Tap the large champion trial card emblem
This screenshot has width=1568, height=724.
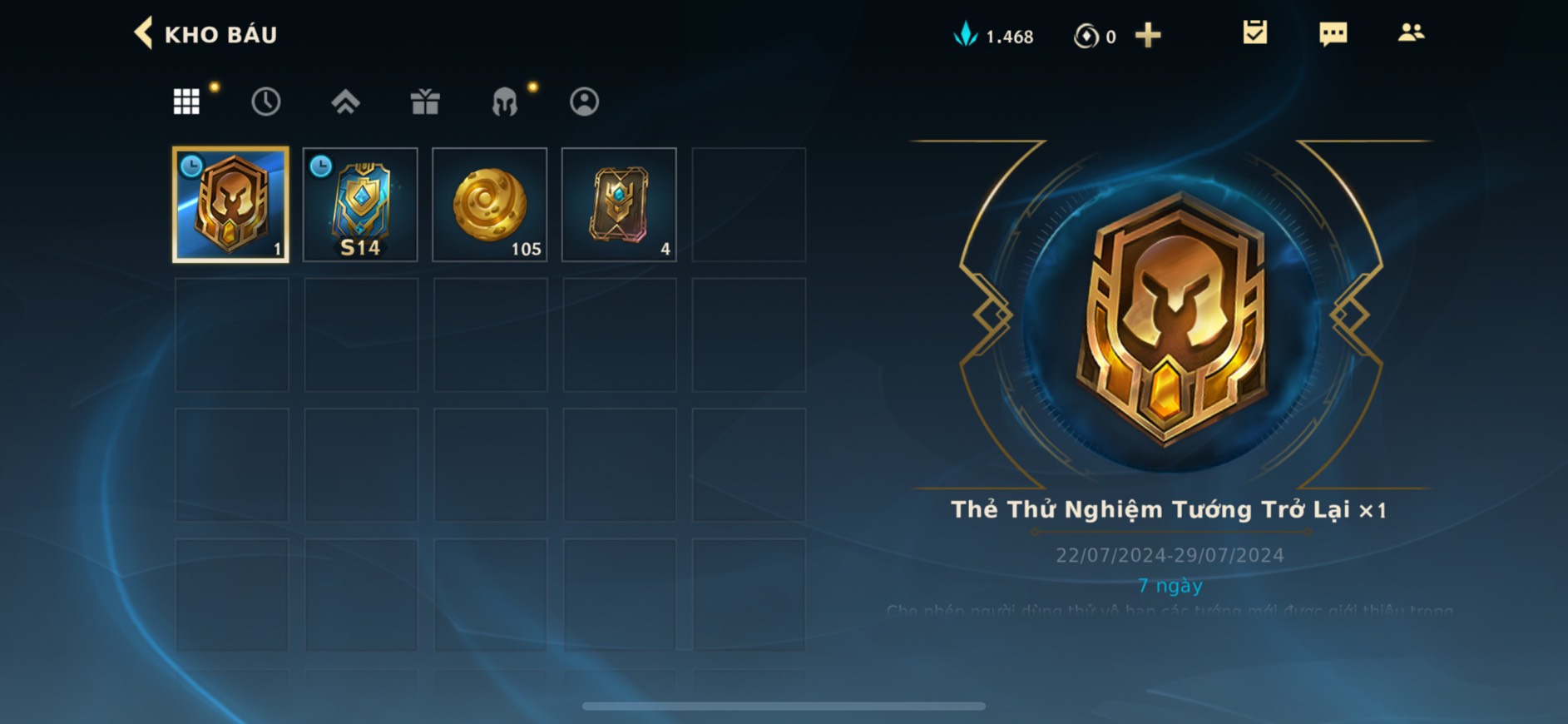pos(1170,318)
